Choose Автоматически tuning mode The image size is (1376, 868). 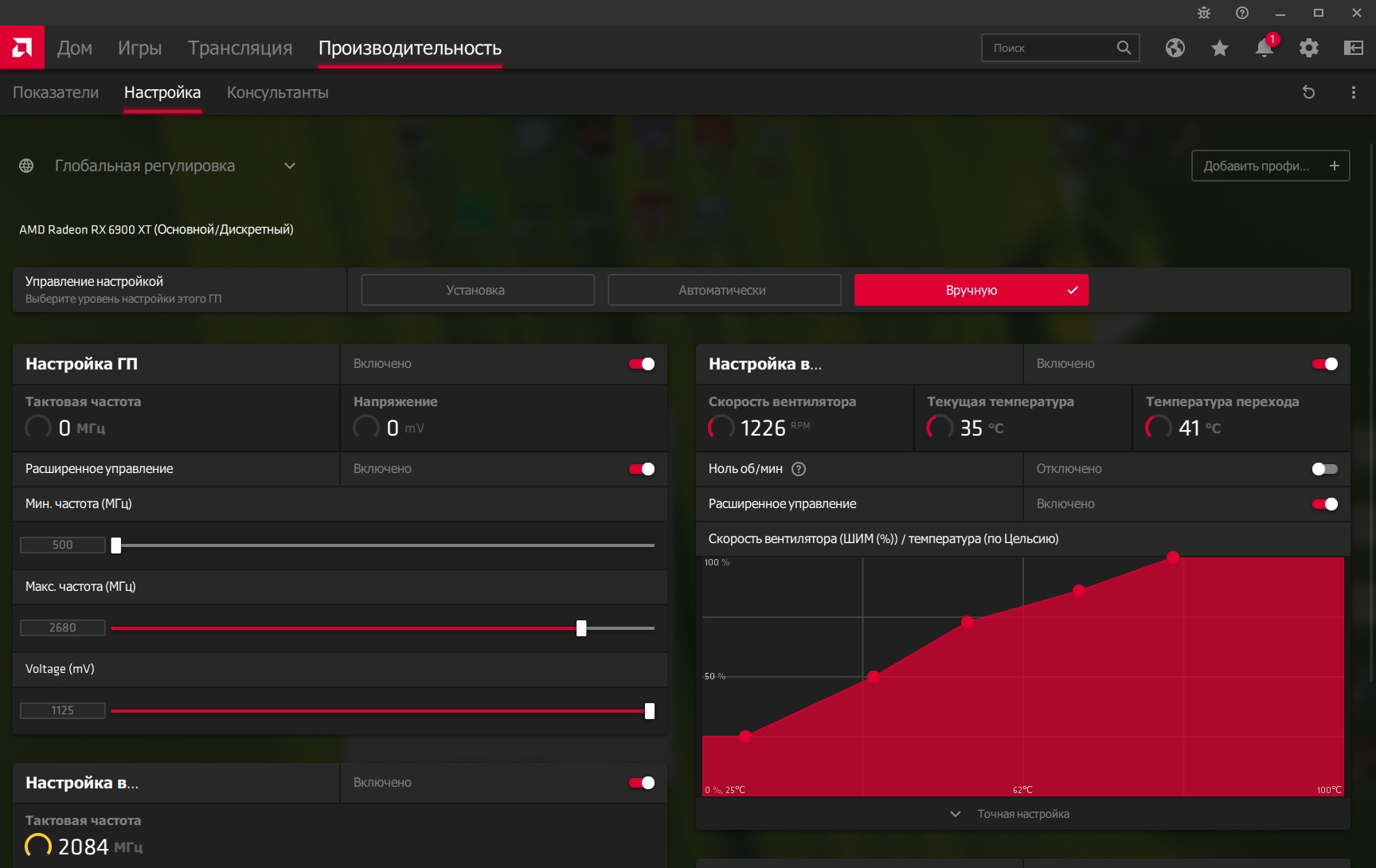725,290
